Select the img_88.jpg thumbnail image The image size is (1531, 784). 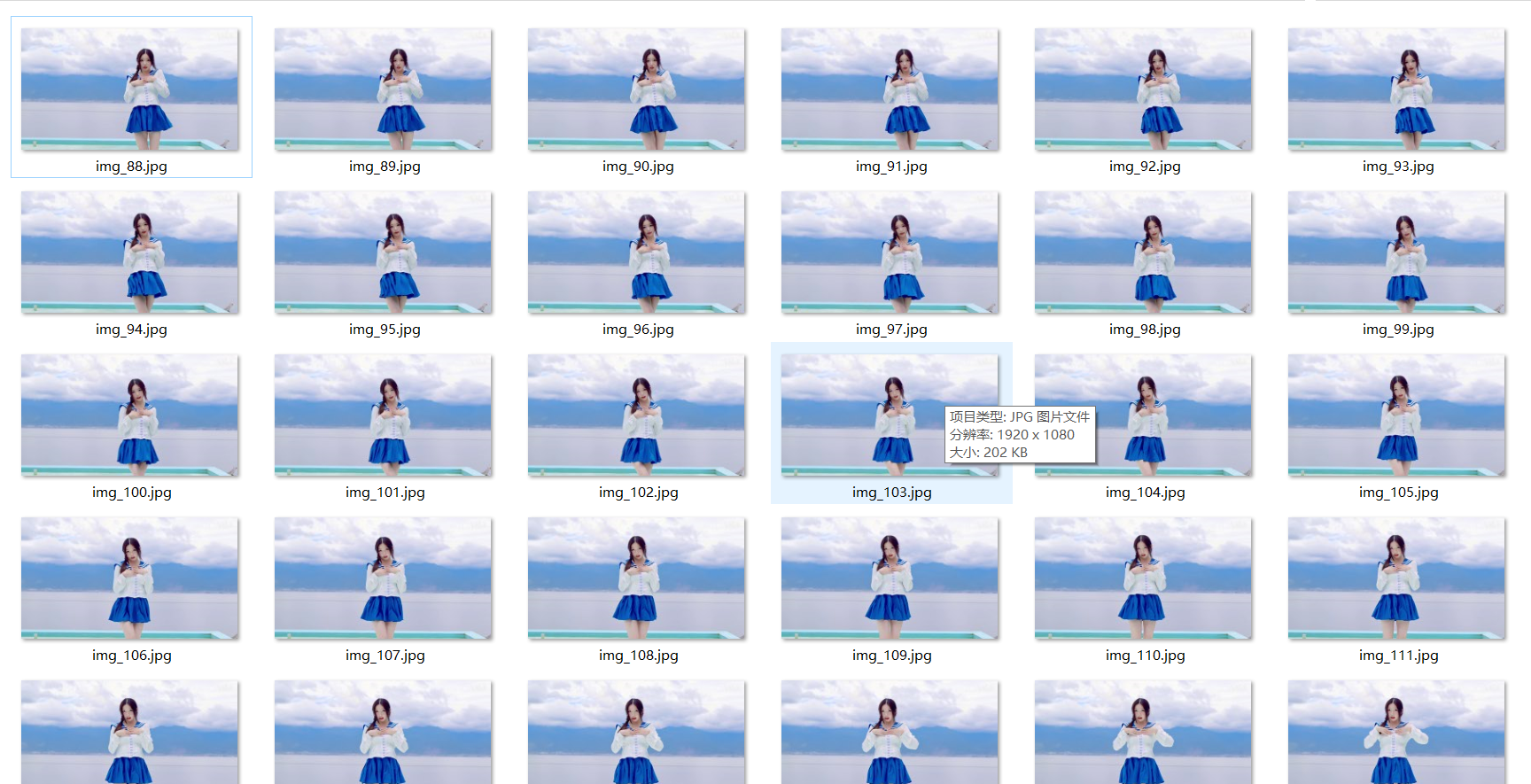click(x=129, y=89)
